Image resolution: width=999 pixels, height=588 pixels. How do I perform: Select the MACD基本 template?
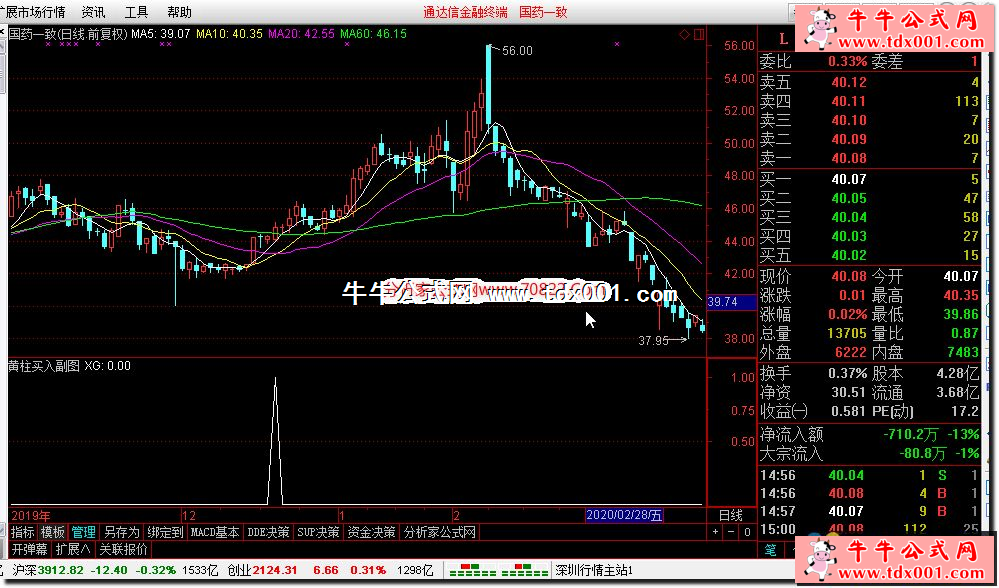coord(215,533)
